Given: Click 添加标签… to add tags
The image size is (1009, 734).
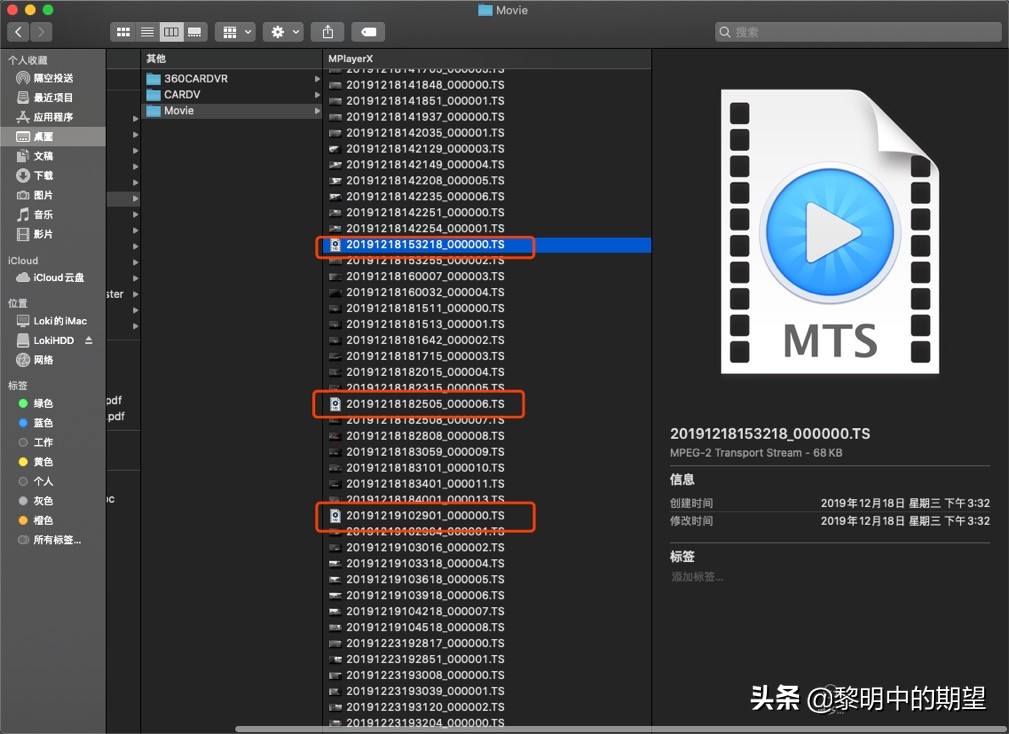Looking at the screenshot, I should [x=697, y=577].
